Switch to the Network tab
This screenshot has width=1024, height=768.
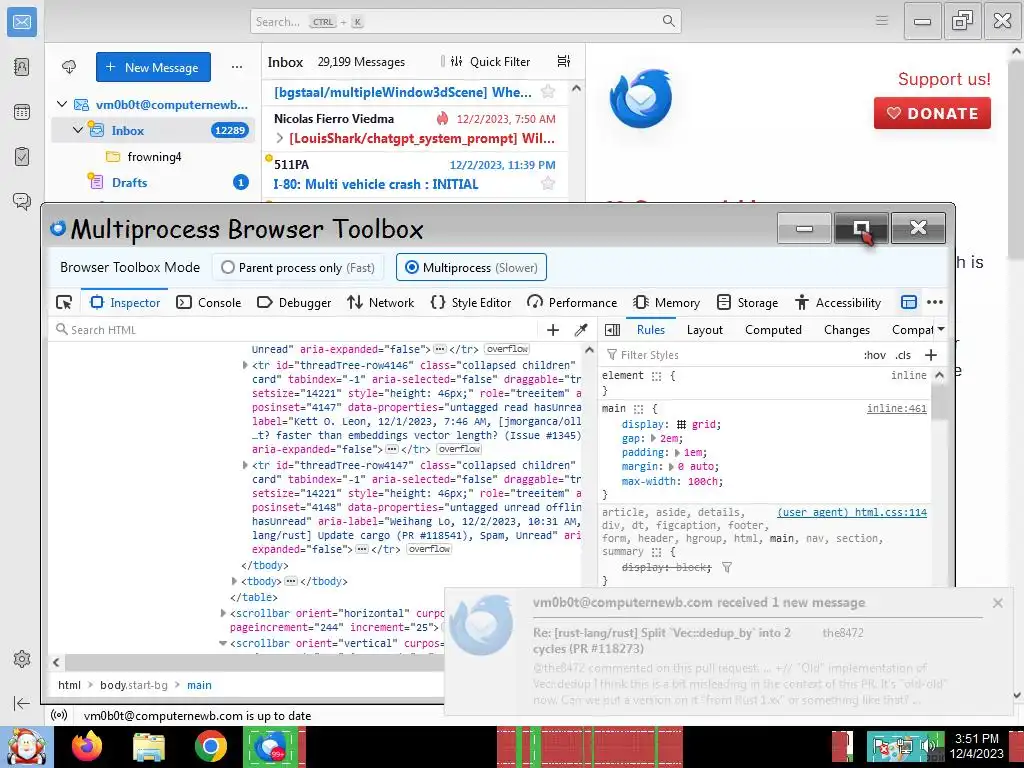click(x=381, y=302)
